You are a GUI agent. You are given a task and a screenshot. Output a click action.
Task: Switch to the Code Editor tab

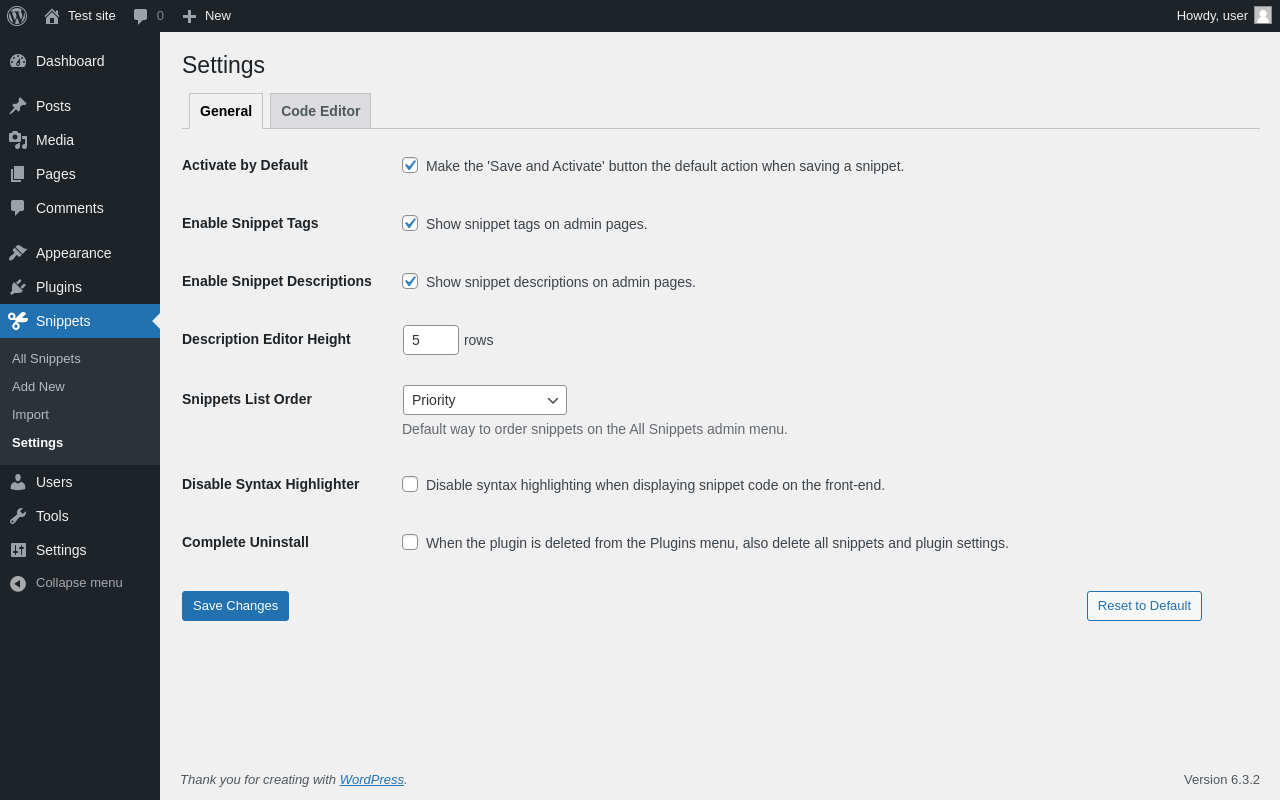[x=320, y=111]
